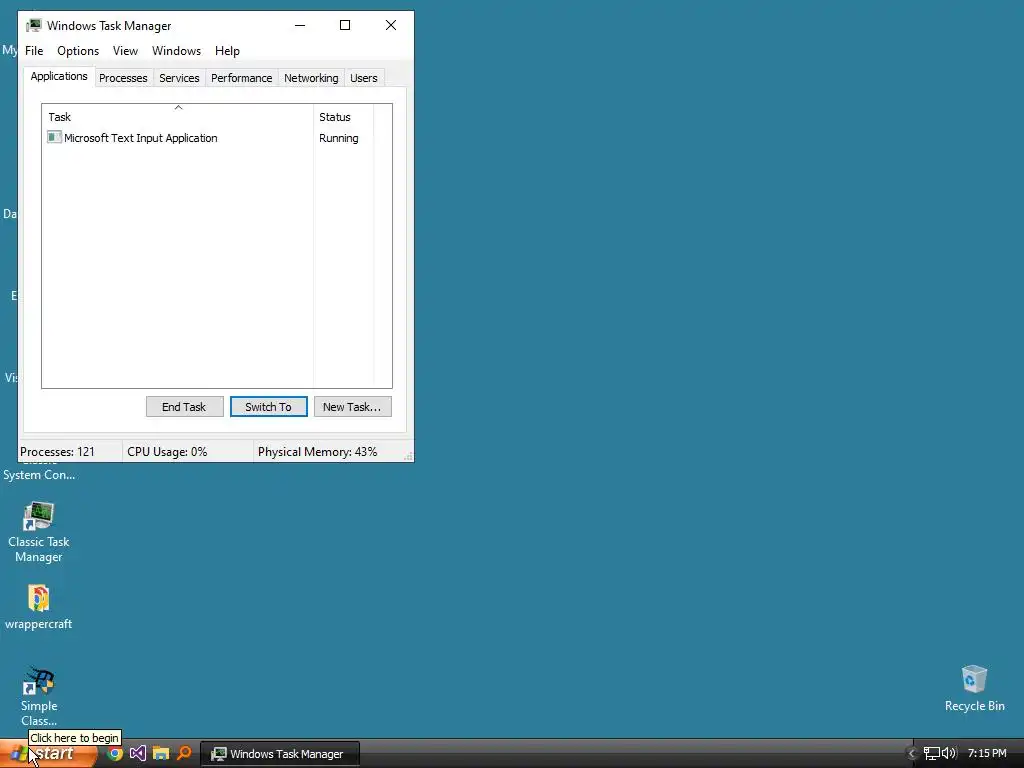Image resolution: width=1024 pixels, height=768 pixels.
Task: Click the Processes: 121 status bar entry
Action: [69, 452]
